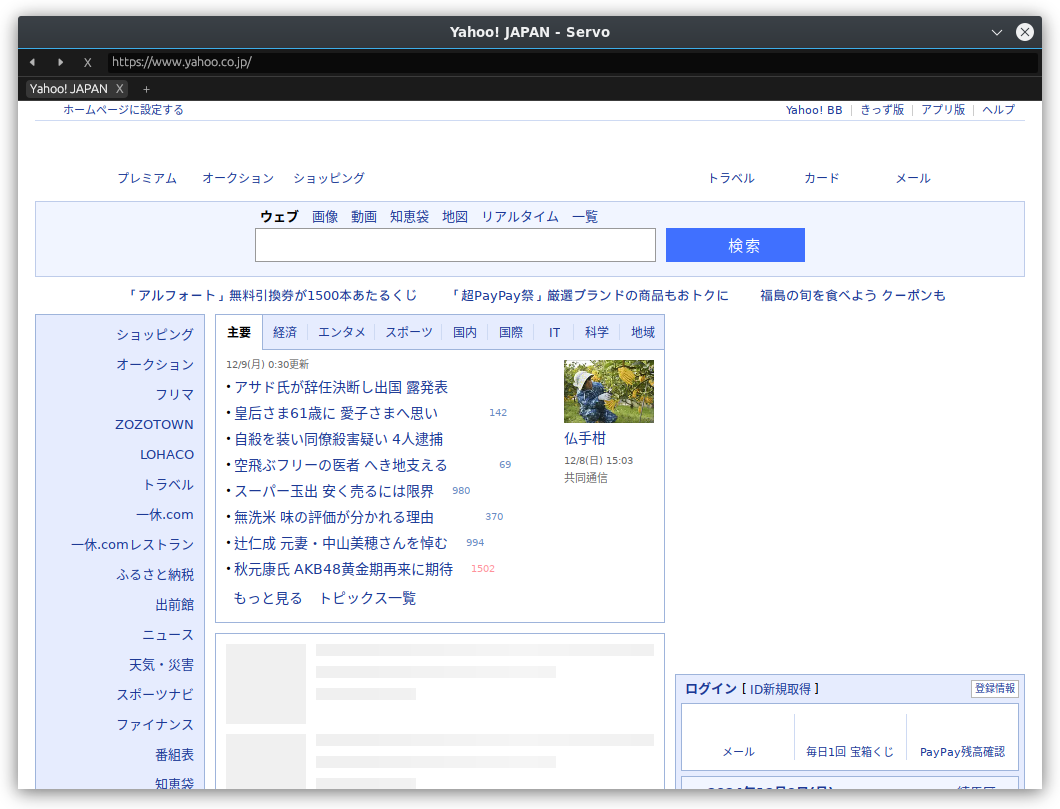
Task: Select the リアルタイム search tab
Action: point(520,216)
